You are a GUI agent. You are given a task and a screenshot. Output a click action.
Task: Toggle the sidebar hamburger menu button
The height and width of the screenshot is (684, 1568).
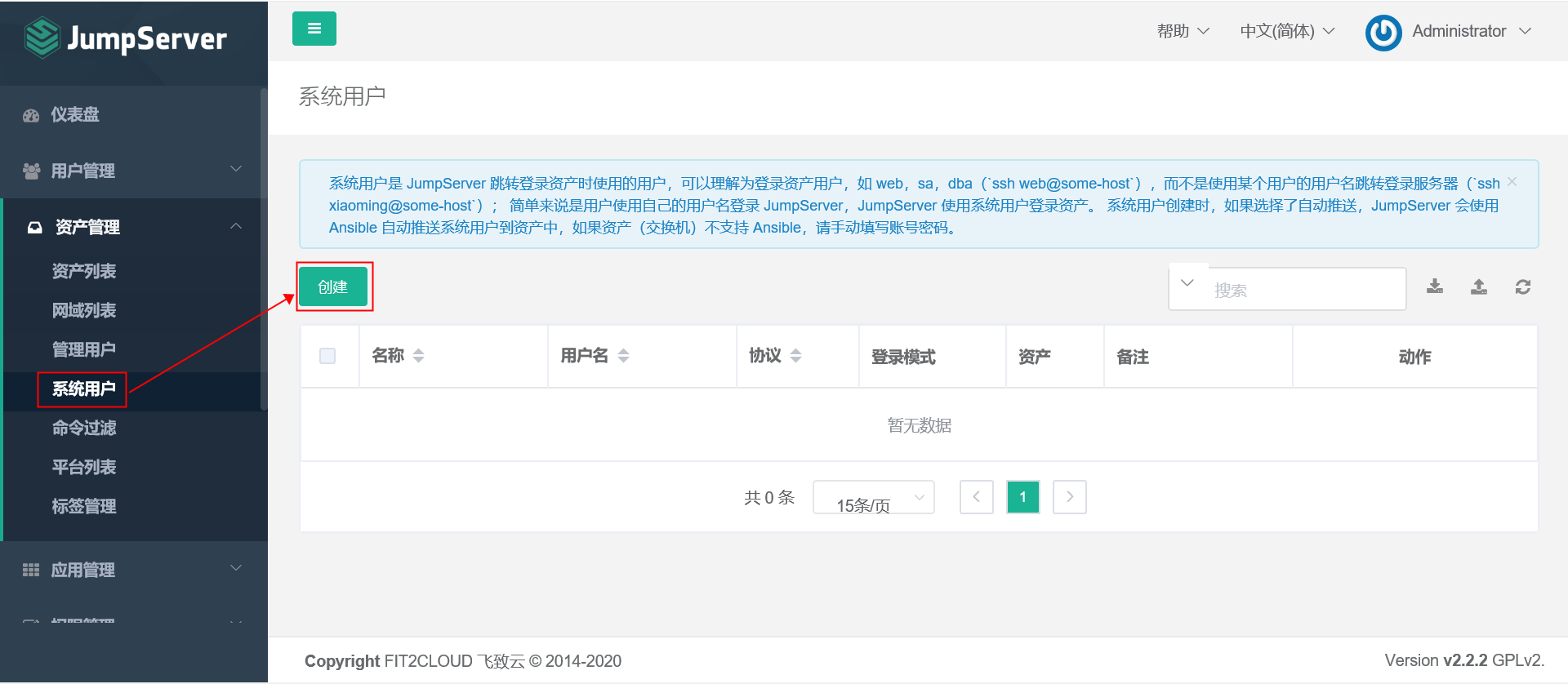(x=314, y=29)
